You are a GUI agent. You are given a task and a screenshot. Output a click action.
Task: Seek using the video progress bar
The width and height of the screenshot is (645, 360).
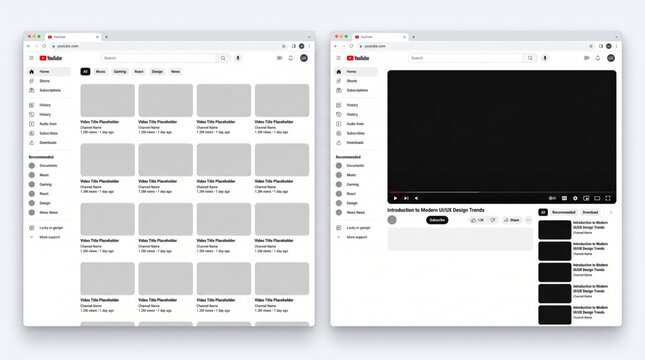[501, 192]
